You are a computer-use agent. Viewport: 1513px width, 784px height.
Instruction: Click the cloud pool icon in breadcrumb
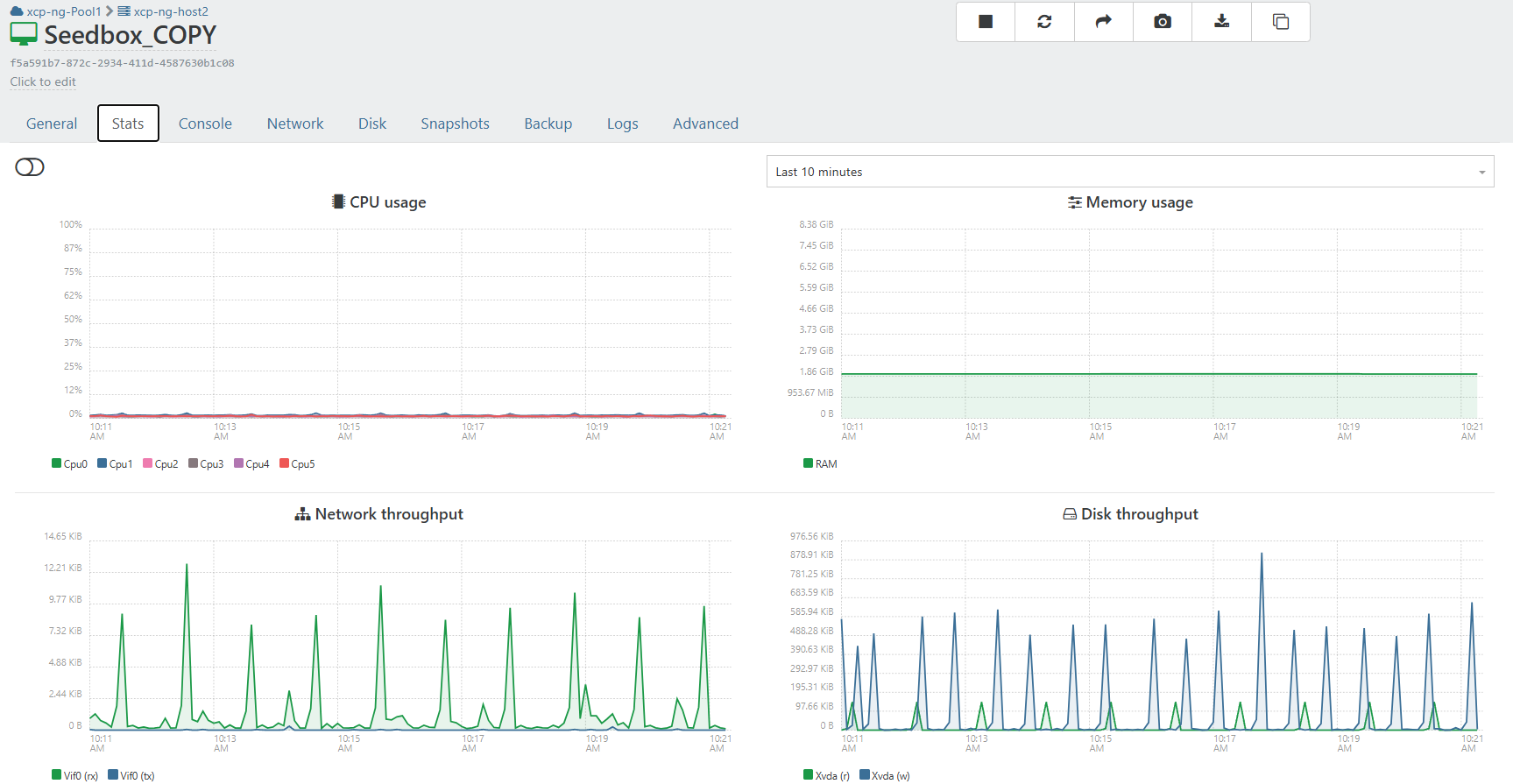pyautogui.click(x=17, y=11)
